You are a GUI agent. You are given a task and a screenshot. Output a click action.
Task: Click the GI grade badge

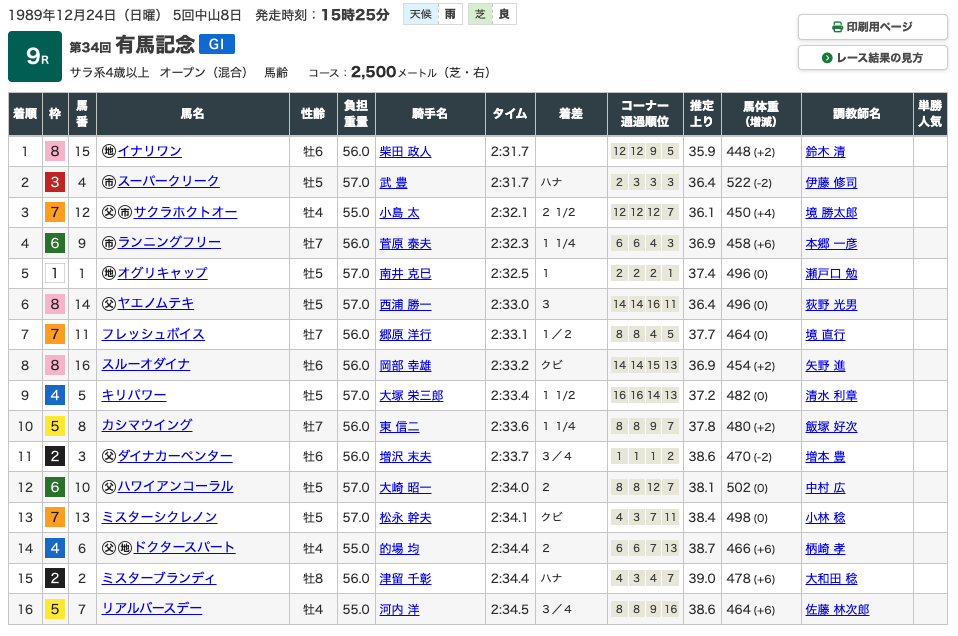[217, 44]
